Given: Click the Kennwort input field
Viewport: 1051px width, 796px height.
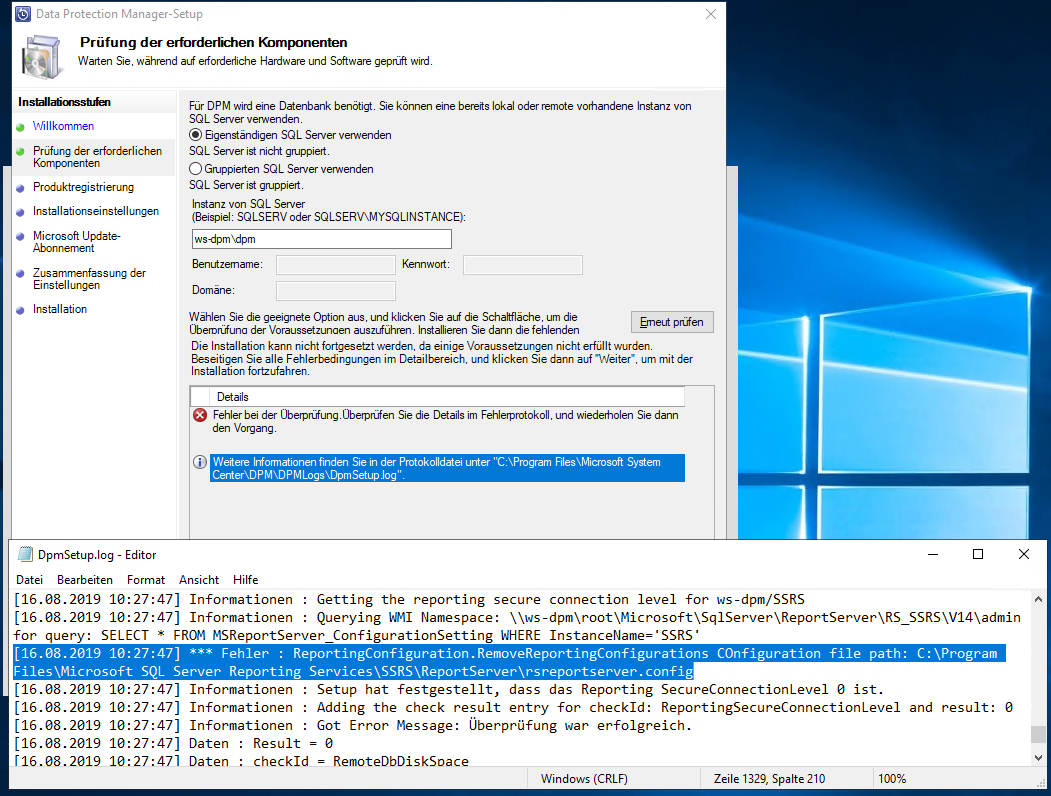Looking at the screenshot, I should click(523, 265).
